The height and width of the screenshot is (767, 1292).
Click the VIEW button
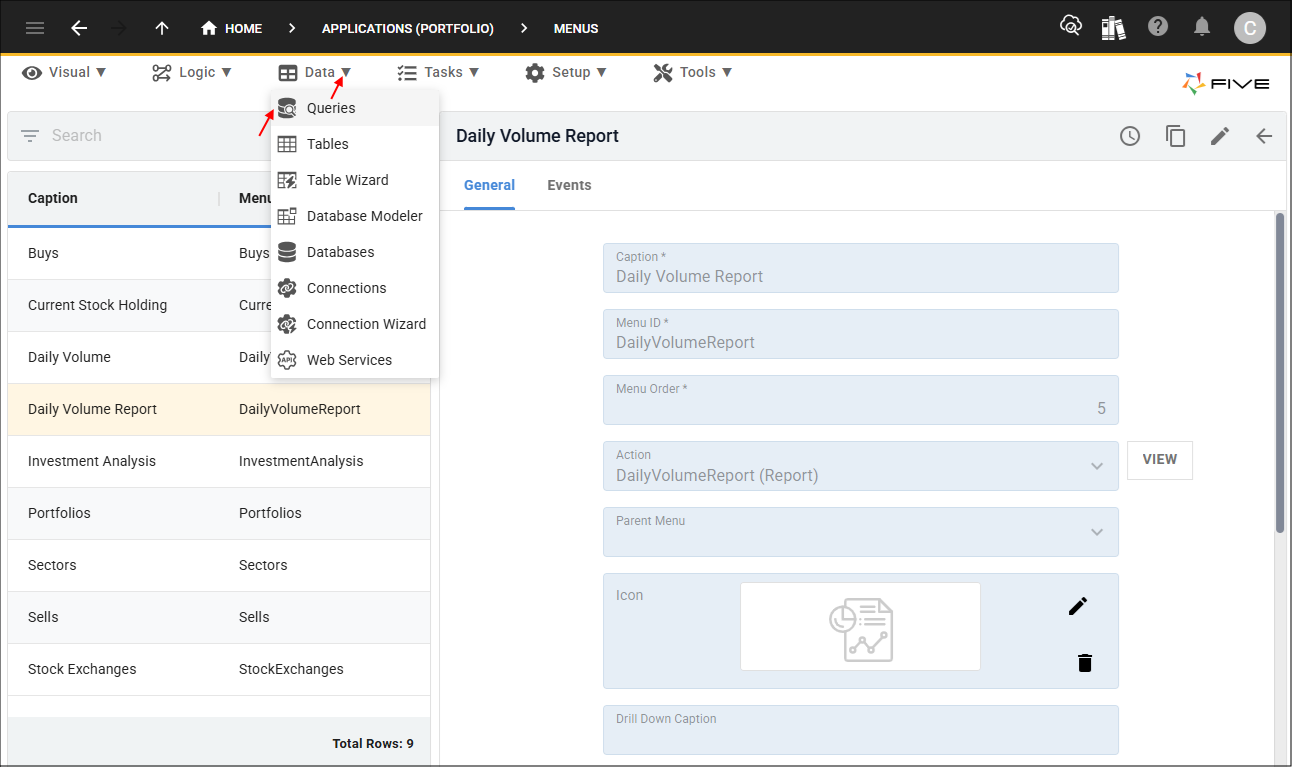[x=1159, y=460]
